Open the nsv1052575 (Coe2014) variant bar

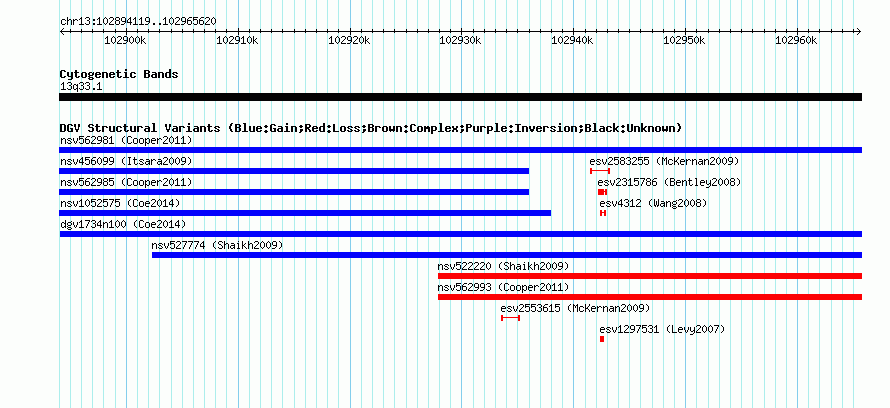click(x=305, y=213)
